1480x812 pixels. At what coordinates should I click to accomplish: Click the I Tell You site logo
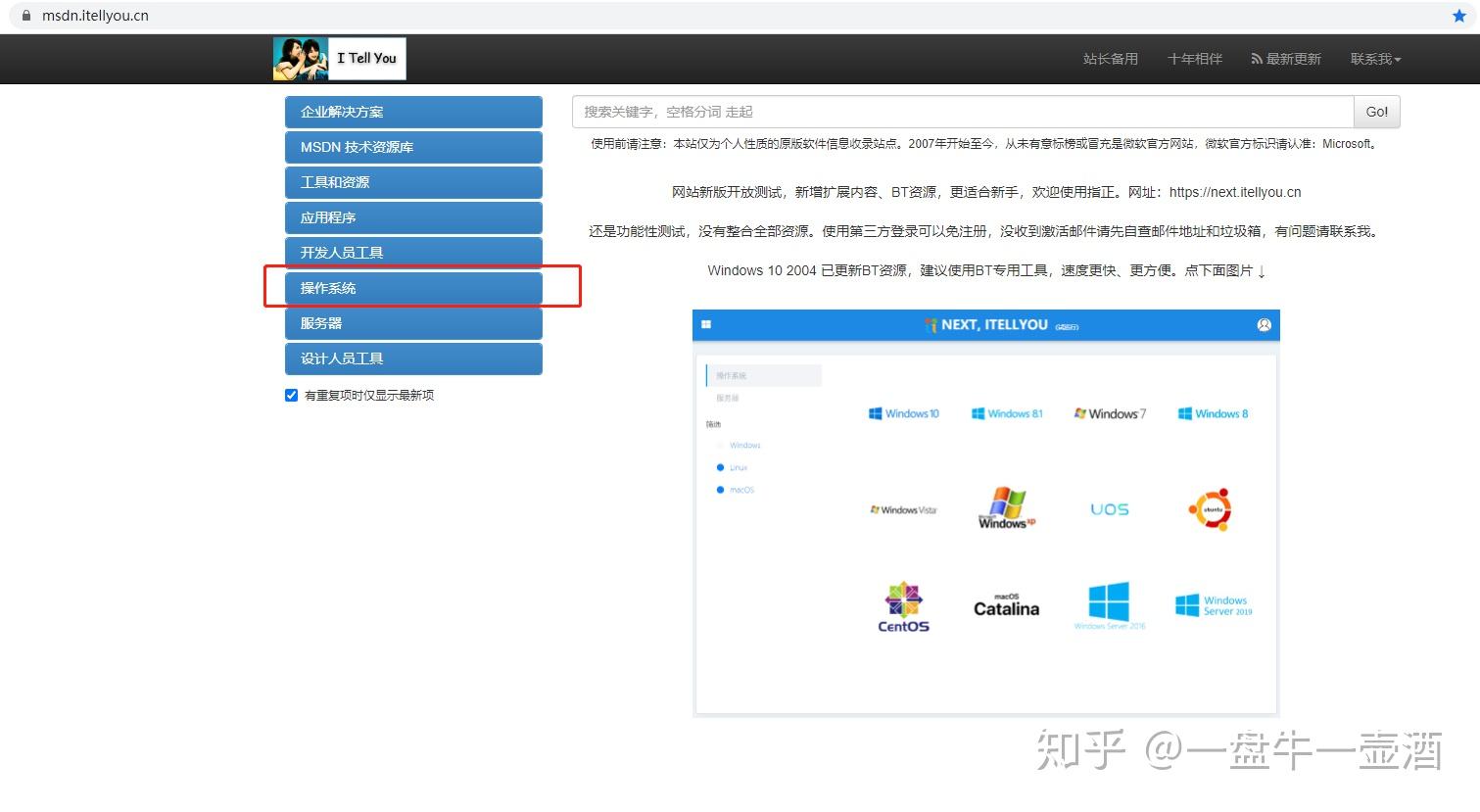[x=339, y=59]
